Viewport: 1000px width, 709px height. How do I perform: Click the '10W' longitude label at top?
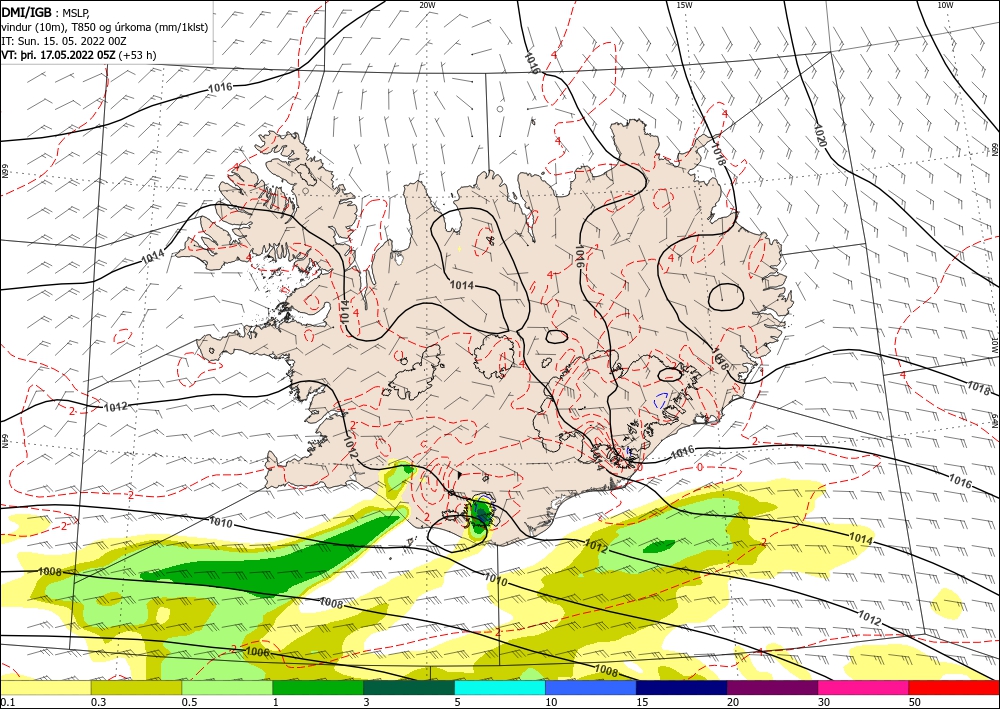click(945, 5)
